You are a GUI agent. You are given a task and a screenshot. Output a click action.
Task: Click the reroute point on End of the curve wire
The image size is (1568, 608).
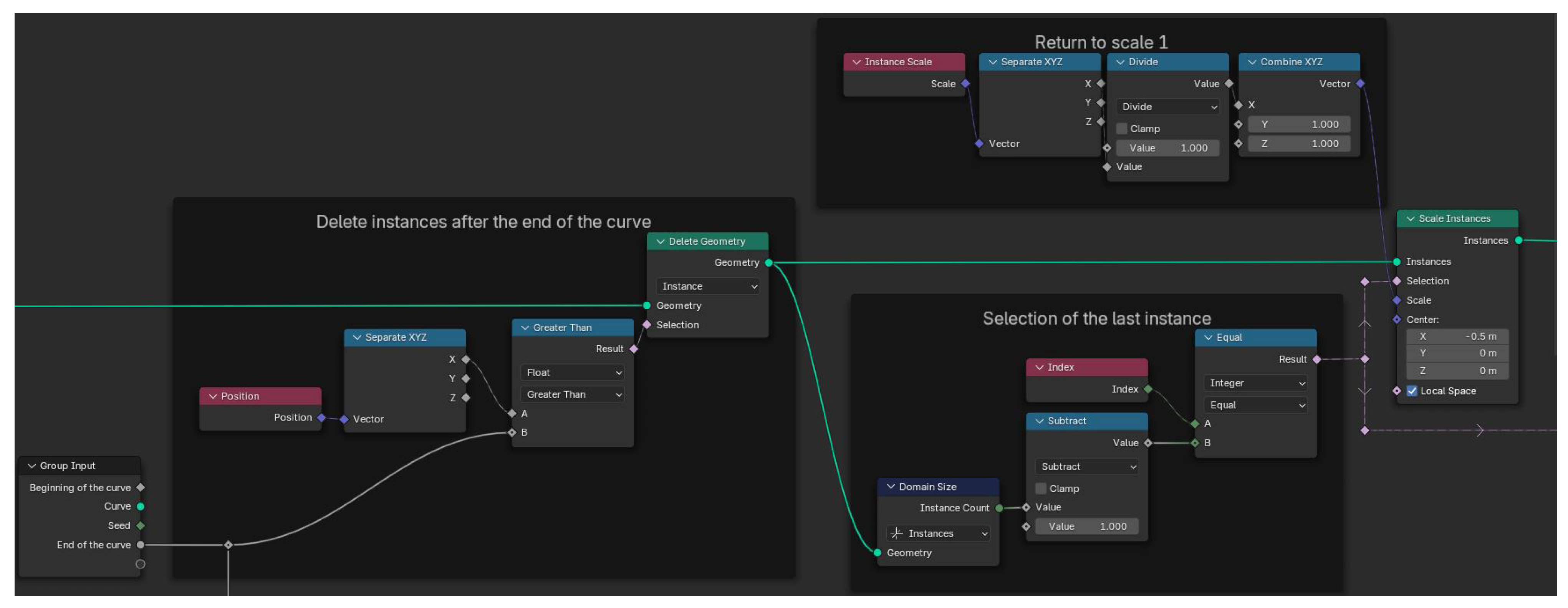pyautogui.click(x=228, y=545)
